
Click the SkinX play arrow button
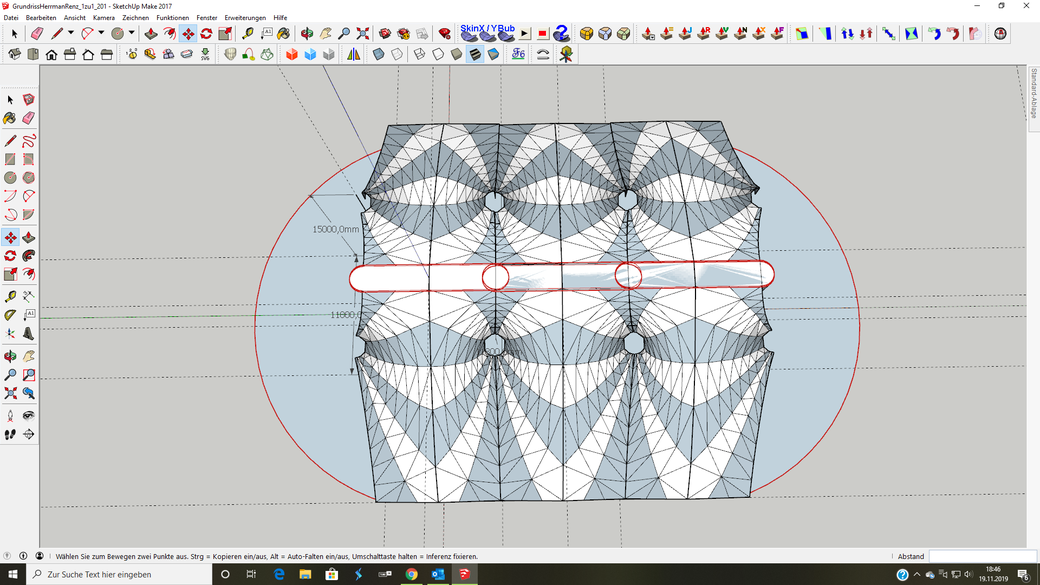click(x=525, y=33)
